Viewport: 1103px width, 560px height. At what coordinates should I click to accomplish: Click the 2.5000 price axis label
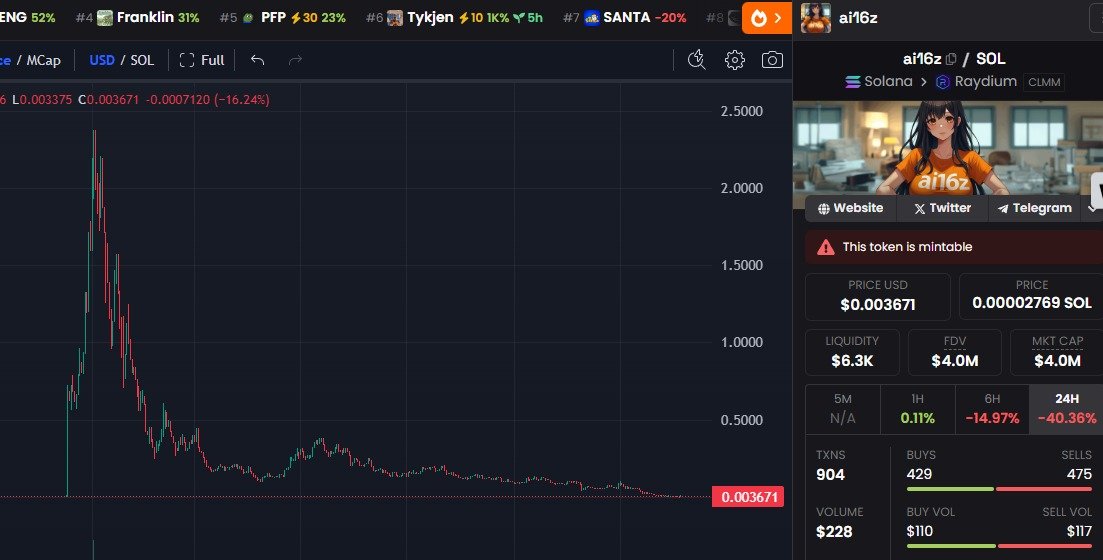[x=741, y=111]
